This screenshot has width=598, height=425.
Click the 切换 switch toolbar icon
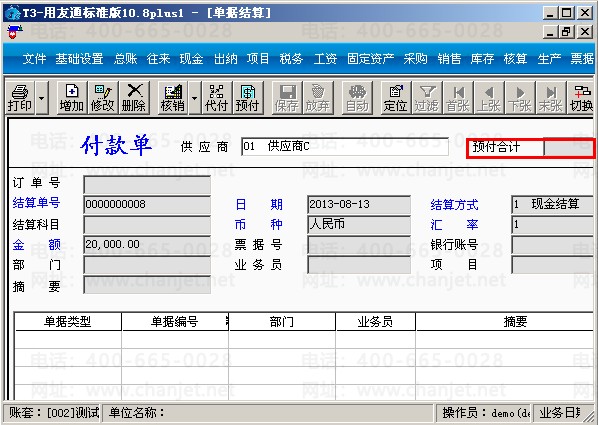(x=581, y=98)
